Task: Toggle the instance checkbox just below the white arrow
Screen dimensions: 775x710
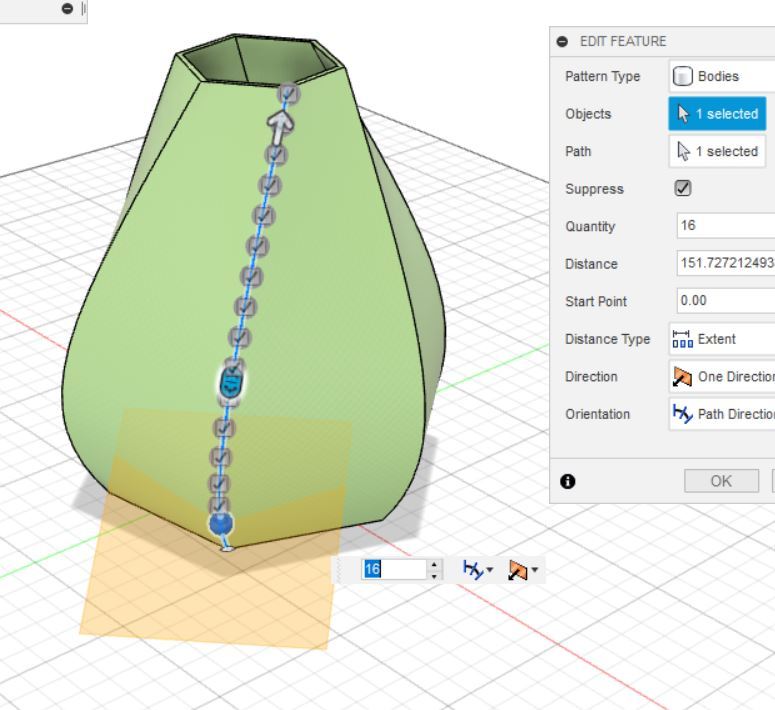Action: pos(276,155)
